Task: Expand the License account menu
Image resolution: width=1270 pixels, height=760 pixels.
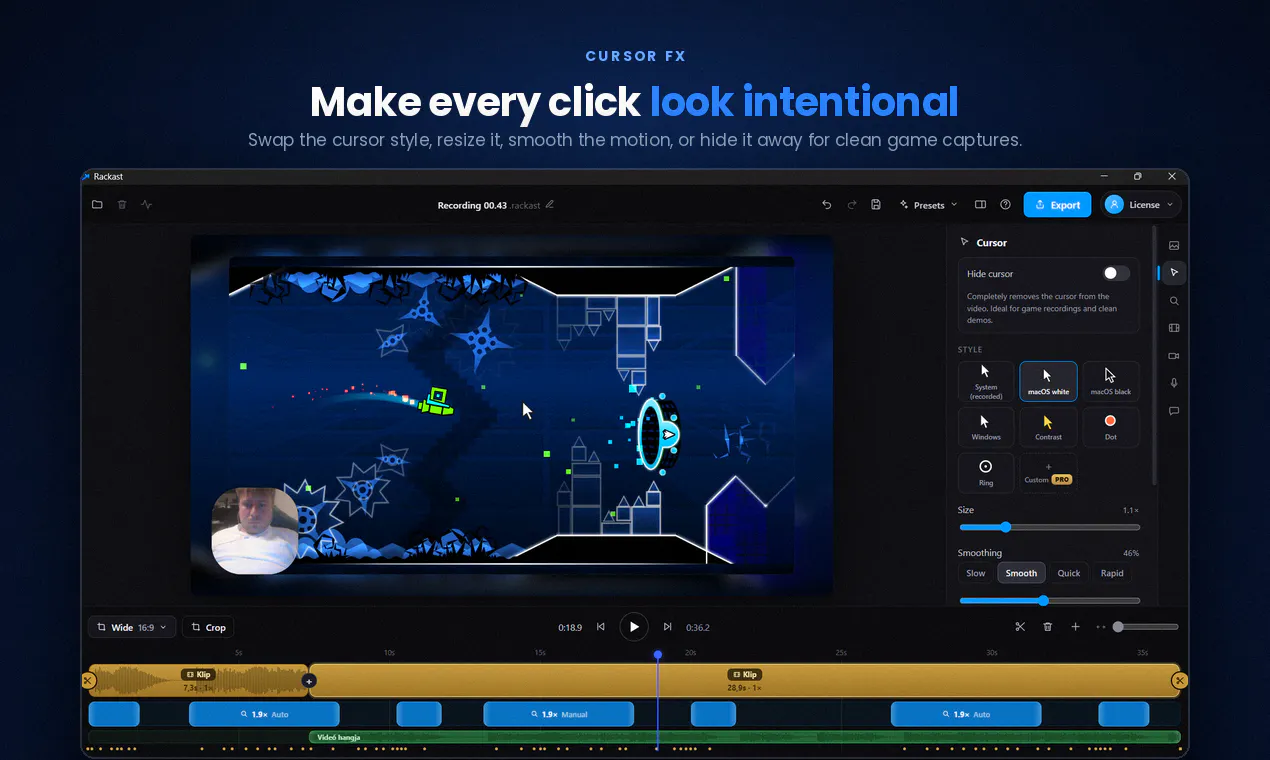Action: coord(1141,205)
